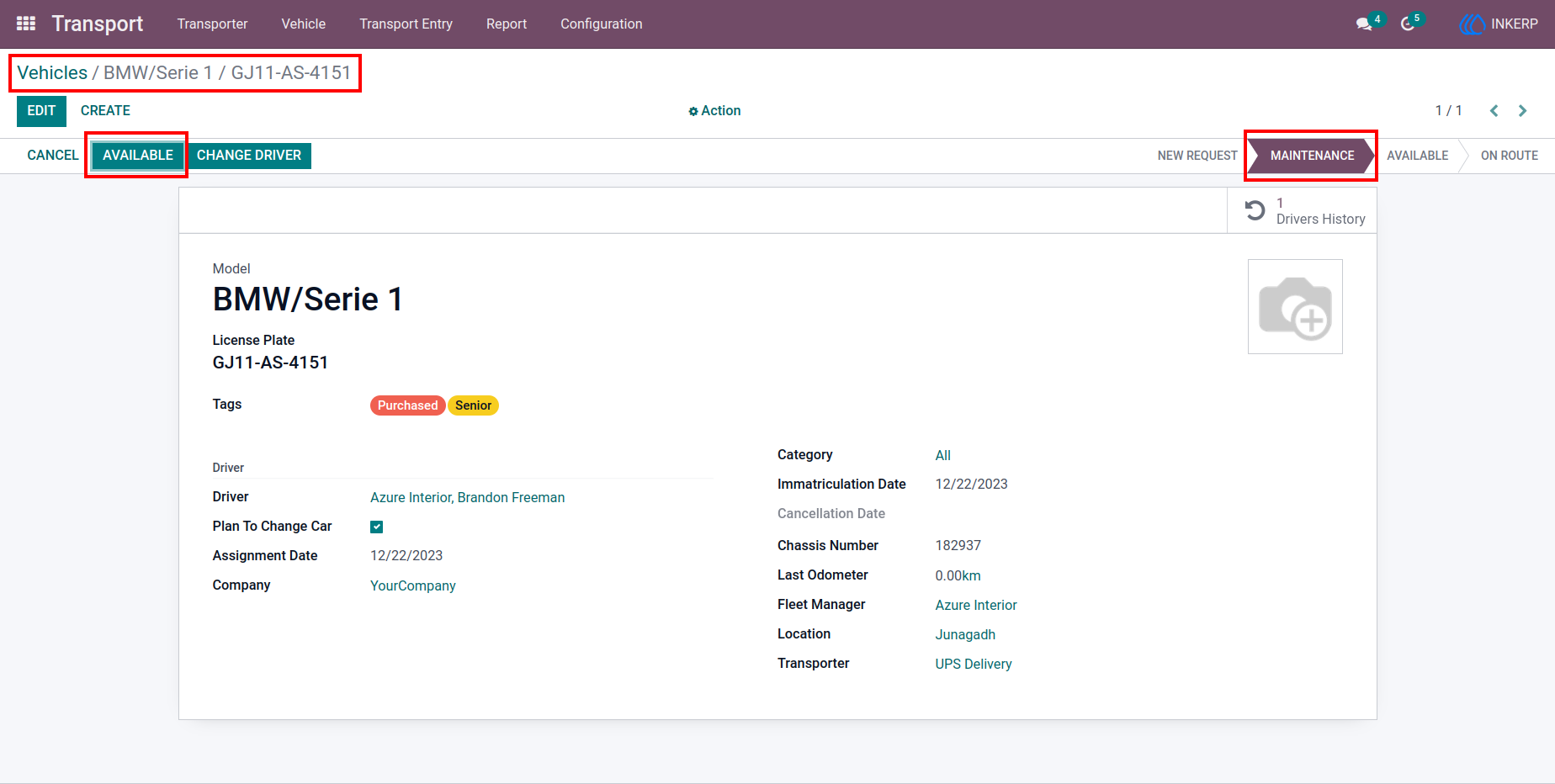1555x784 pixels.
Task: Open the Action dropdown
Action: tap(714, 111)
